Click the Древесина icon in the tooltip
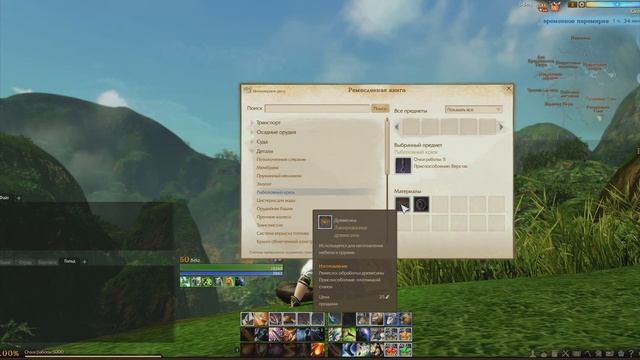The width and height of the screenshot is (640, 360). tap(325, 222)
